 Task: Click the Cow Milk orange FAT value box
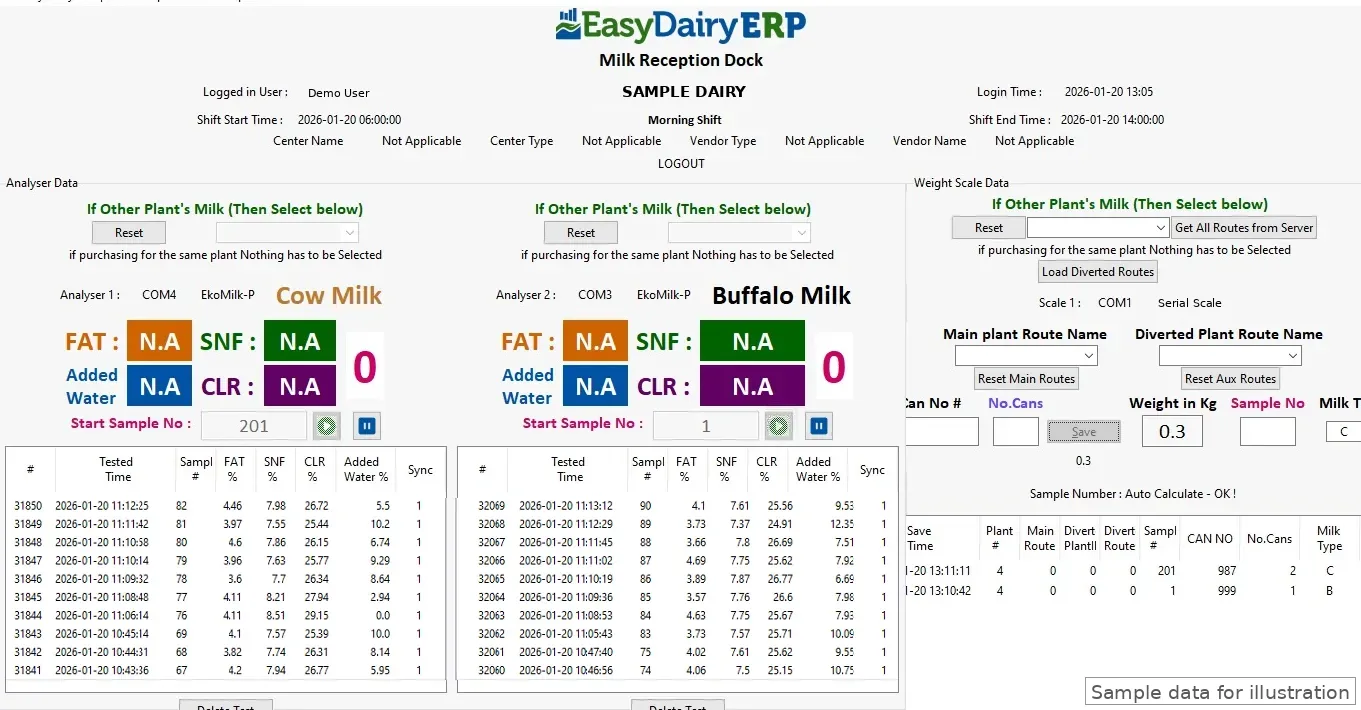tap(159, 341)
